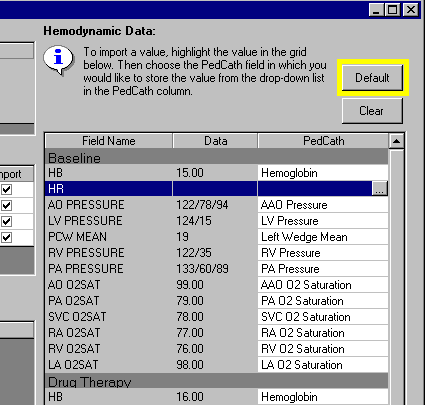Click the scrollbar up arrow in grid
Viewport: 425px width, 405px height.
coord(396,141)
